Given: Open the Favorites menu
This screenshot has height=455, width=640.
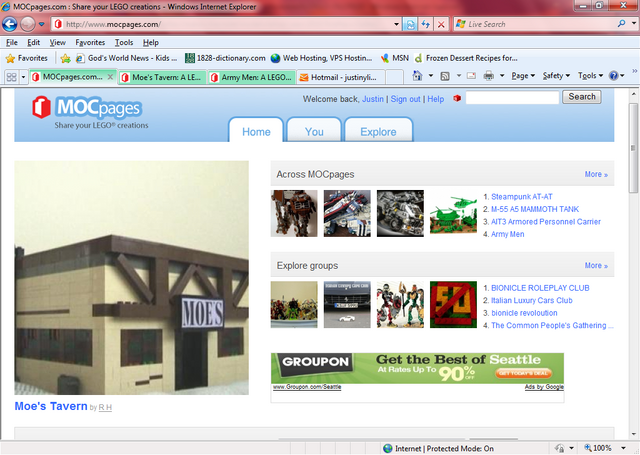Looking at the screenshot, I should tap(90, 42).
